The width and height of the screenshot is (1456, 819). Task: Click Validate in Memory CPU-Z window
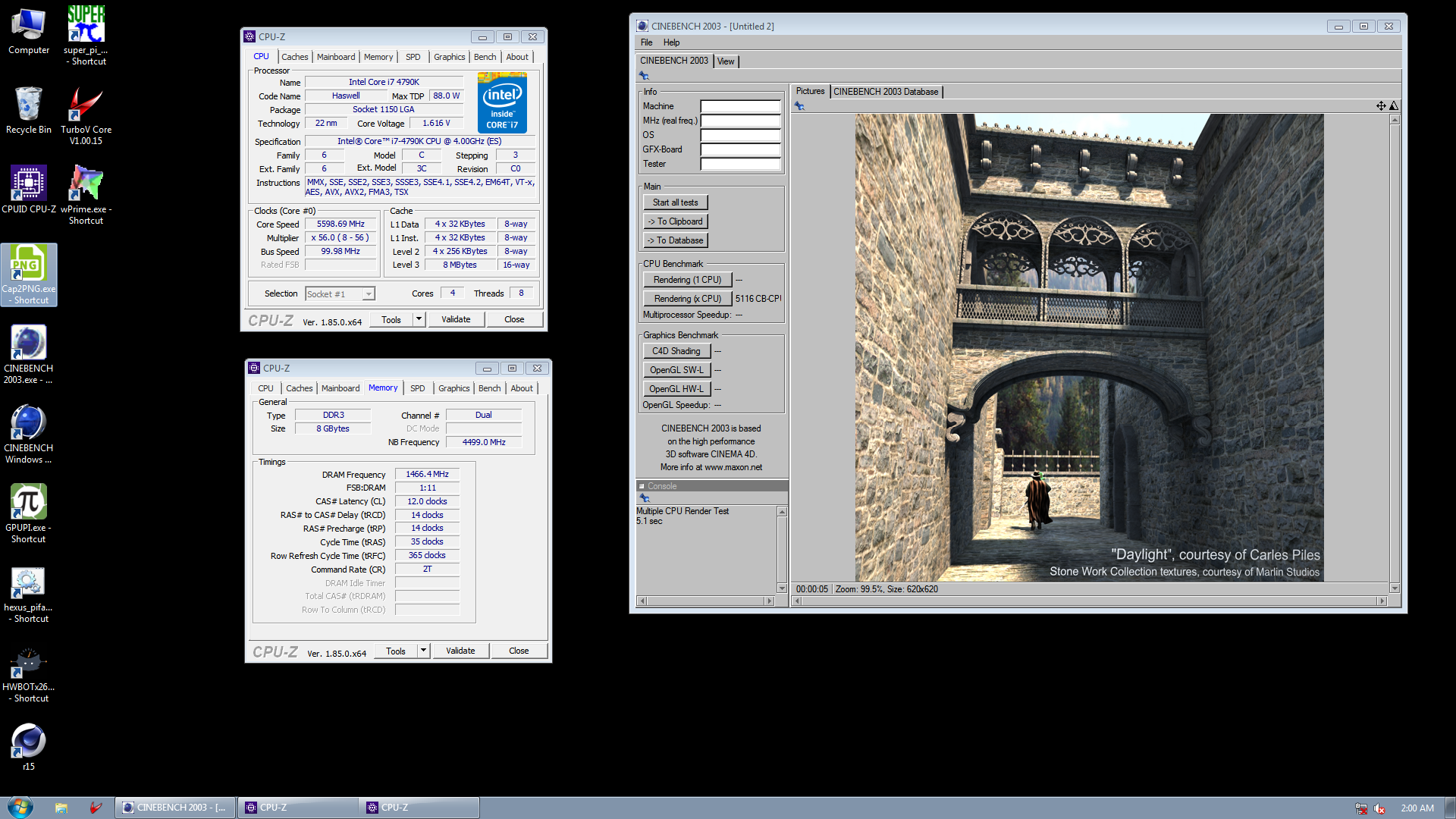point(460,651)
